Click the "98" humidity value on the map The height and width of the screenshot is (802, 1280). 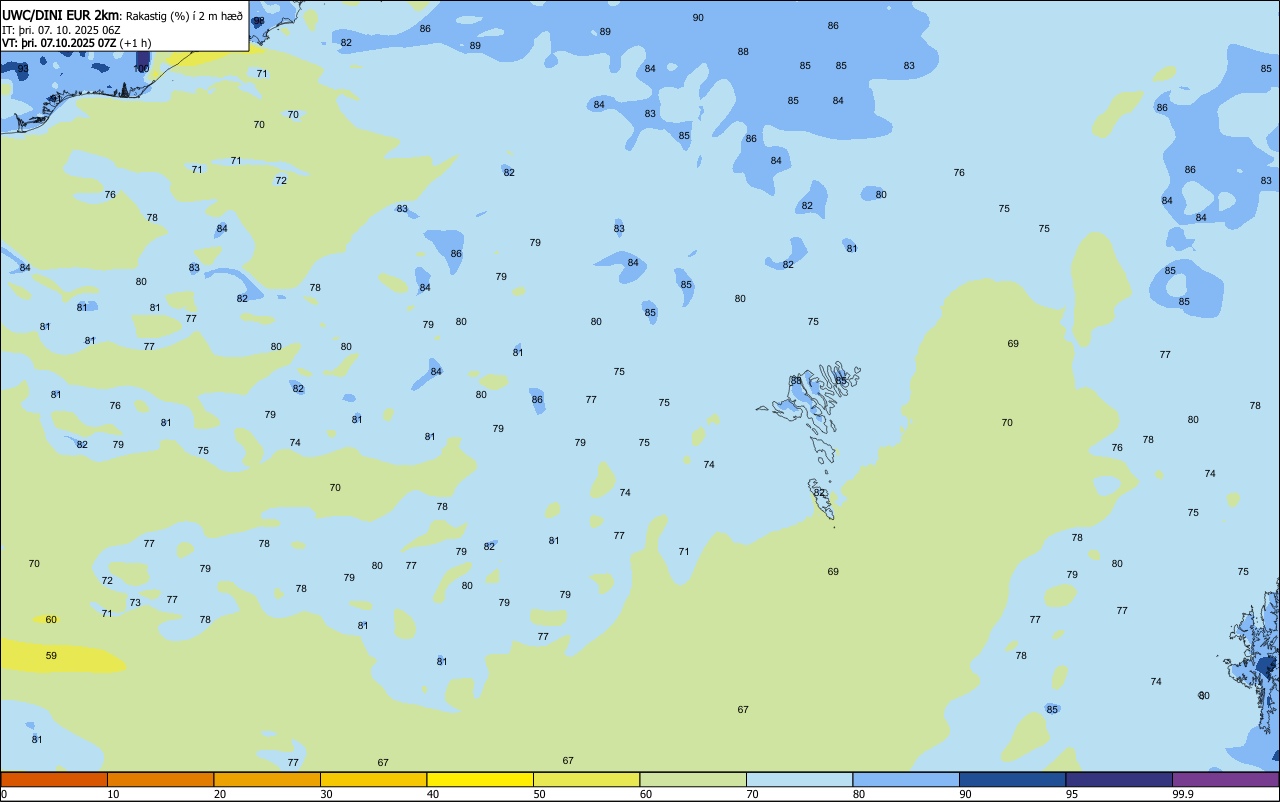click(259, 21)
